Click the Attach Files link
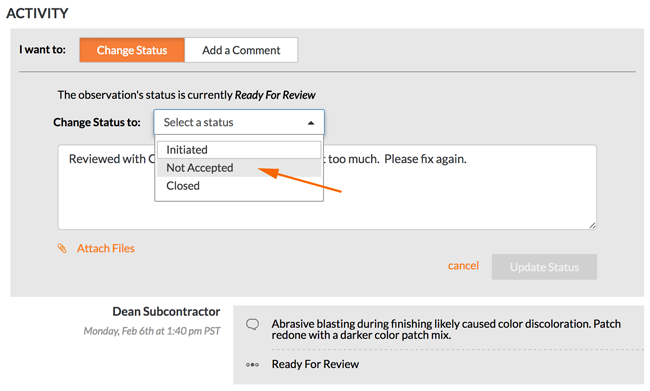 [106, 248]
